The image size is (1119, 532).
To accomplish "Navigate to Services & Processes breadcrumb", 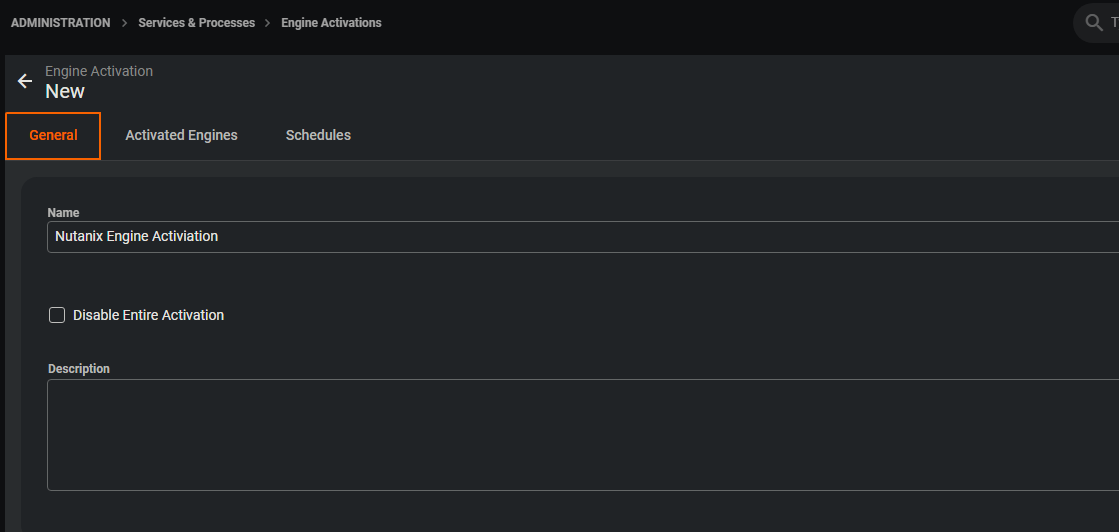I will coord(196,23).
